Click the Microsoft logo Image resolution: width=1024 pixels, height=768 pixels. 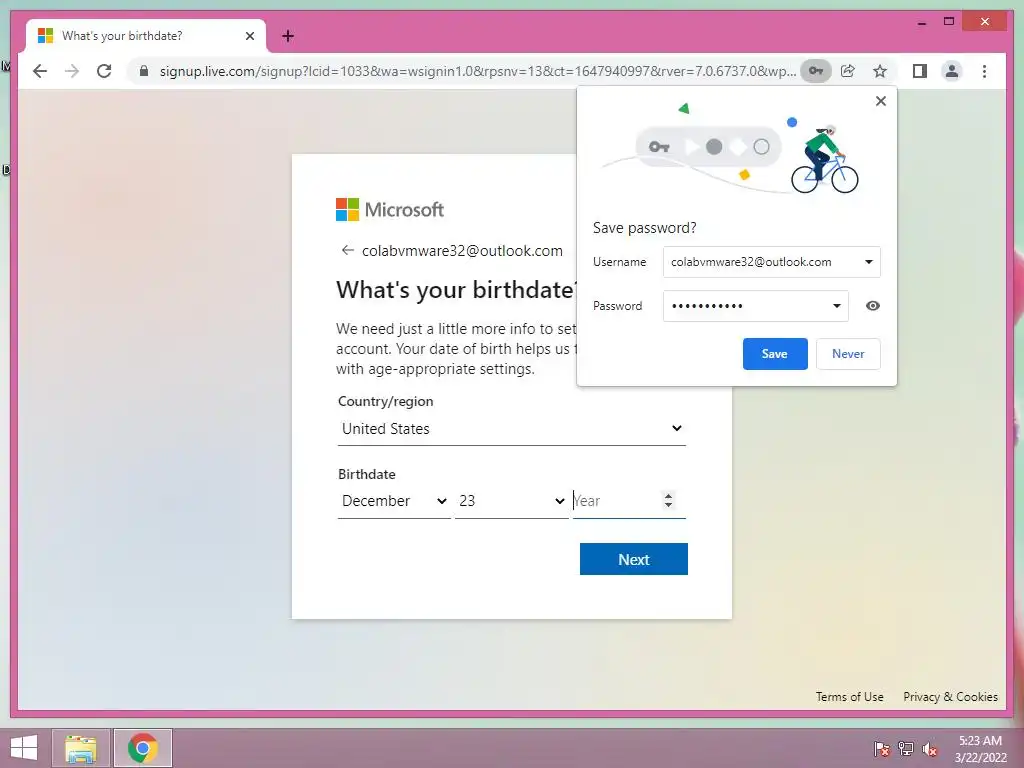point(390,210)
